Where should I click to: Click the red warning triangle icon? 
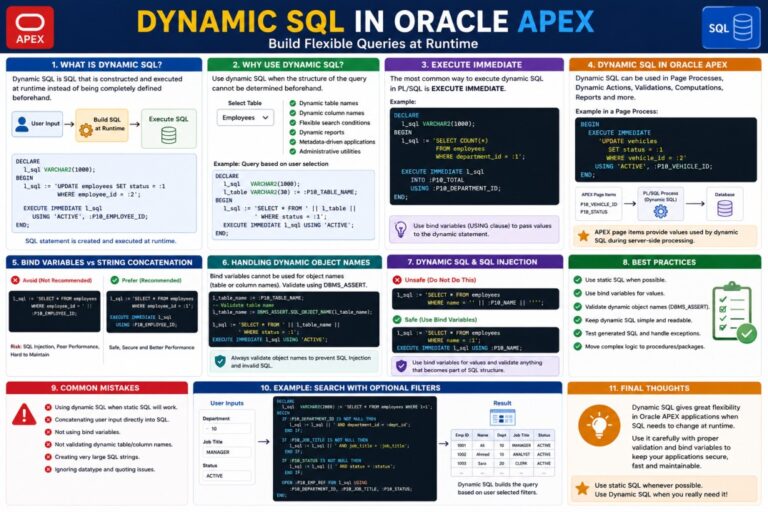24,414
